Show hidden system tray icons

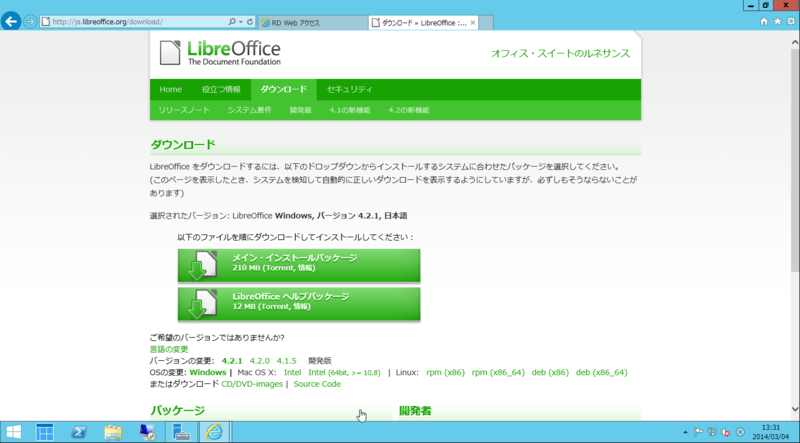pyautogui.click(x=685, y=432)
